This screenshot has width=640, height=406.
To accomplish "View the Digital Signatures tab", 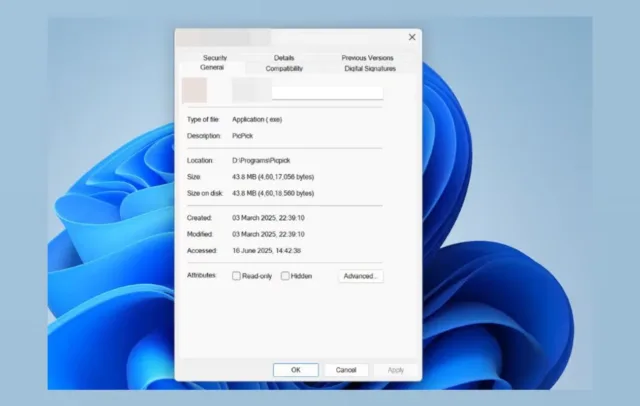I will (370, 69).
